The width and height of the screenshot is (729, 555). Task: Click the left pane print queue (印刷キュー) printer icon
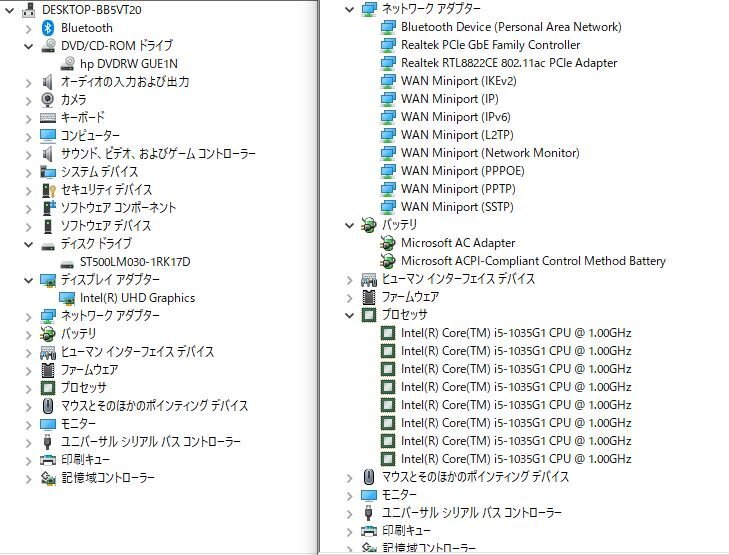(48, 460)
